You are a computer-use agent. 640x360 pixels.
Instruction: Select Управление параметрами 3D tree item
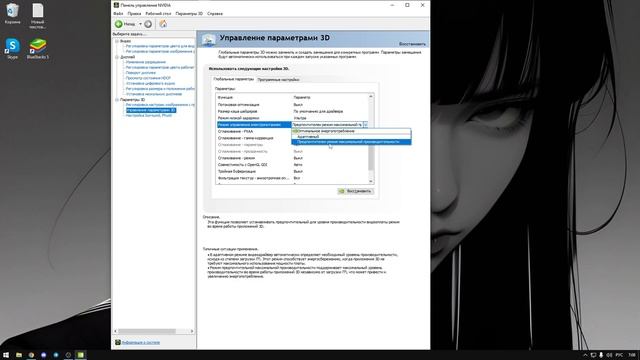click(151, 110)
